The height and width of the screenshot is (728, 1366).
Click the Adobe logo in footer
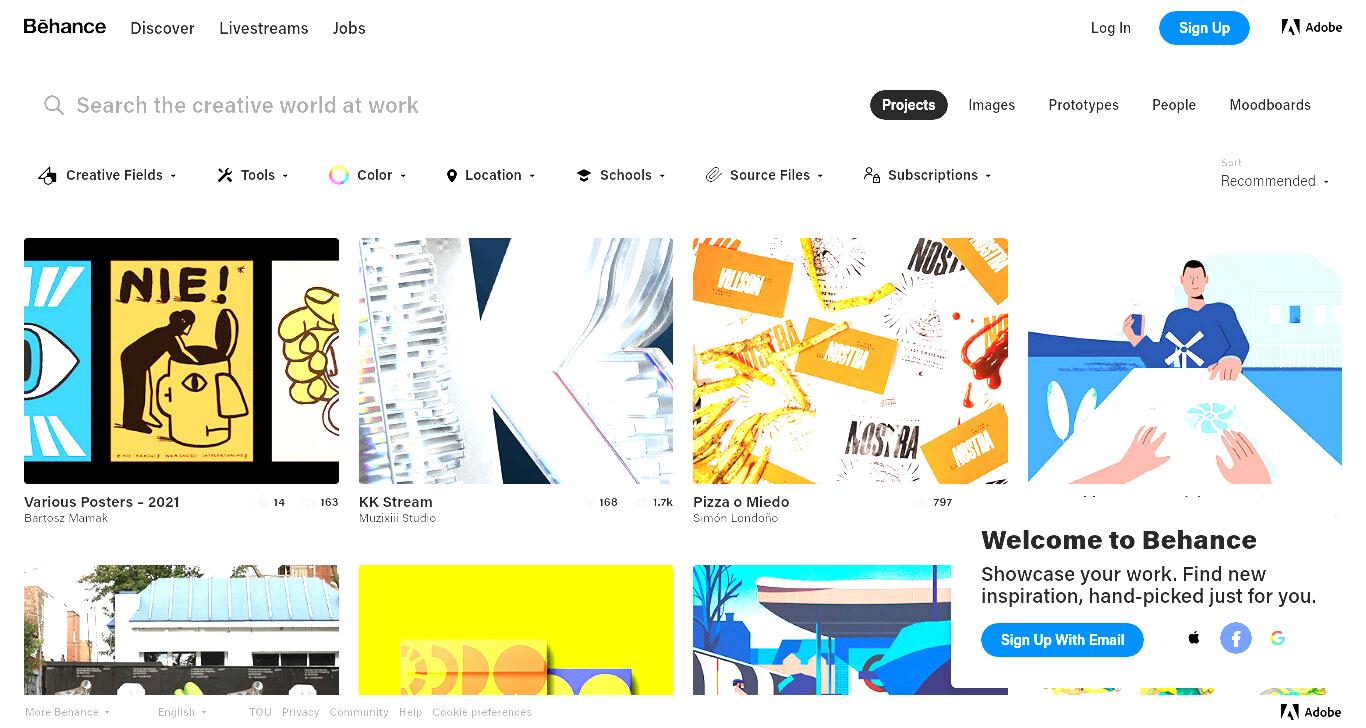tap(1312, 712)
